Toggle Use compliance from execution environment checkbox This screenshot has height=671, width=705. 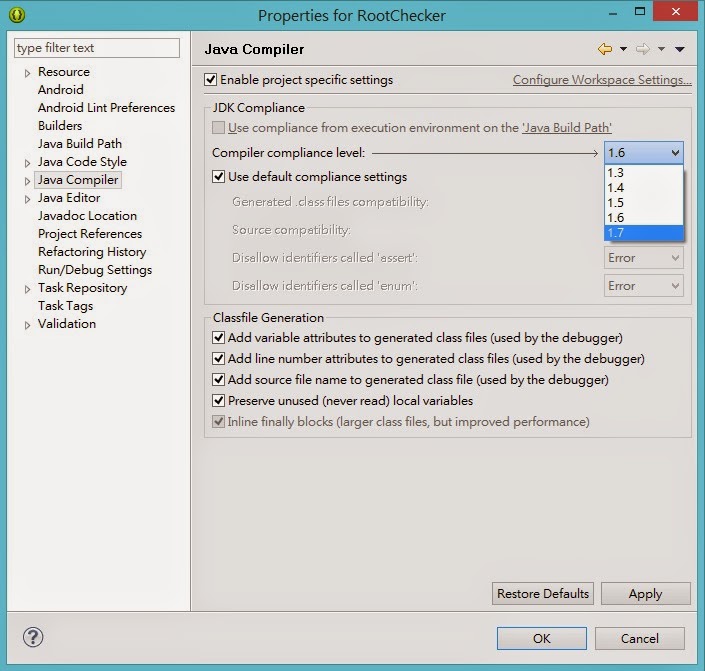tap(219, 128)
